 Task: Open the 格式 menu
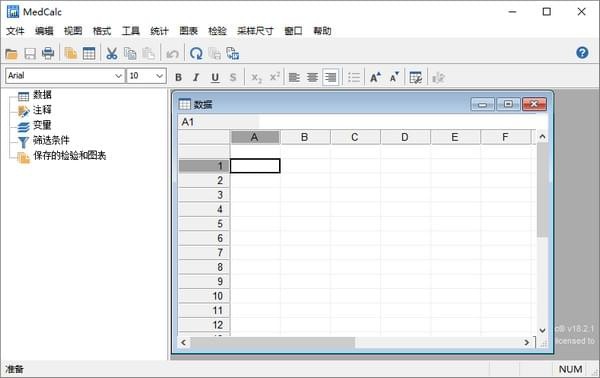tap(102, 31)
